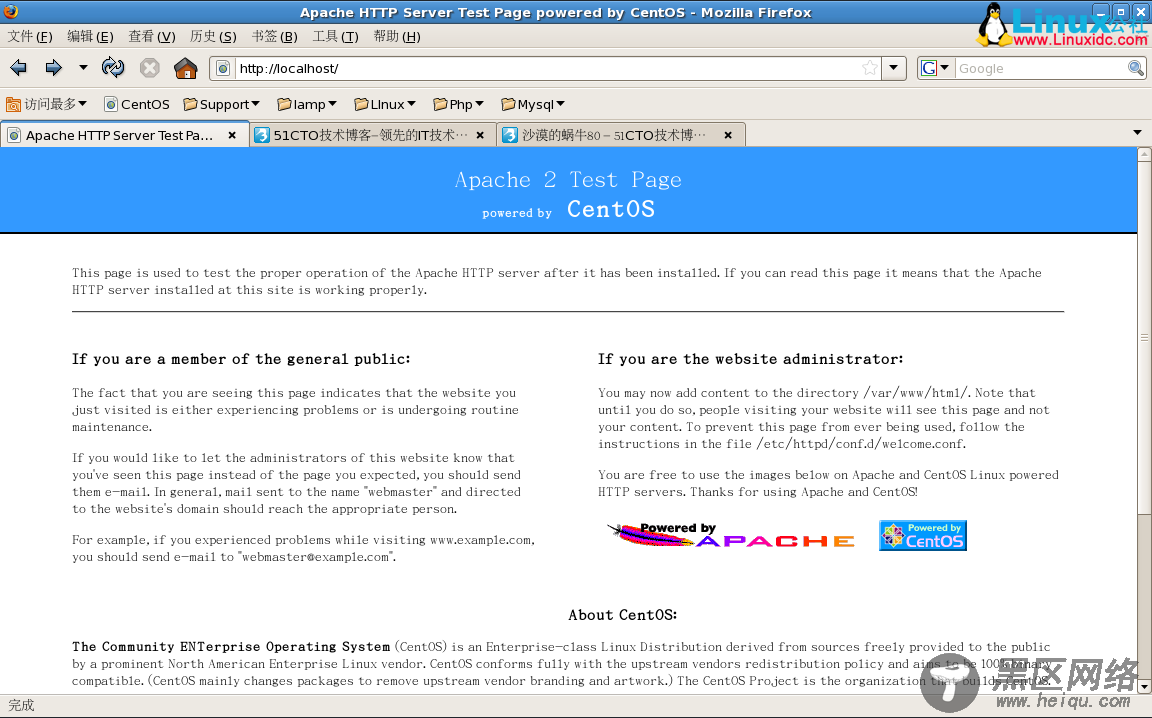Image resolution: width=1152 pixels, height=718 pixels.
Task: Close the 51CTO技术博客 tab
Action: click(x=480, y=135)
